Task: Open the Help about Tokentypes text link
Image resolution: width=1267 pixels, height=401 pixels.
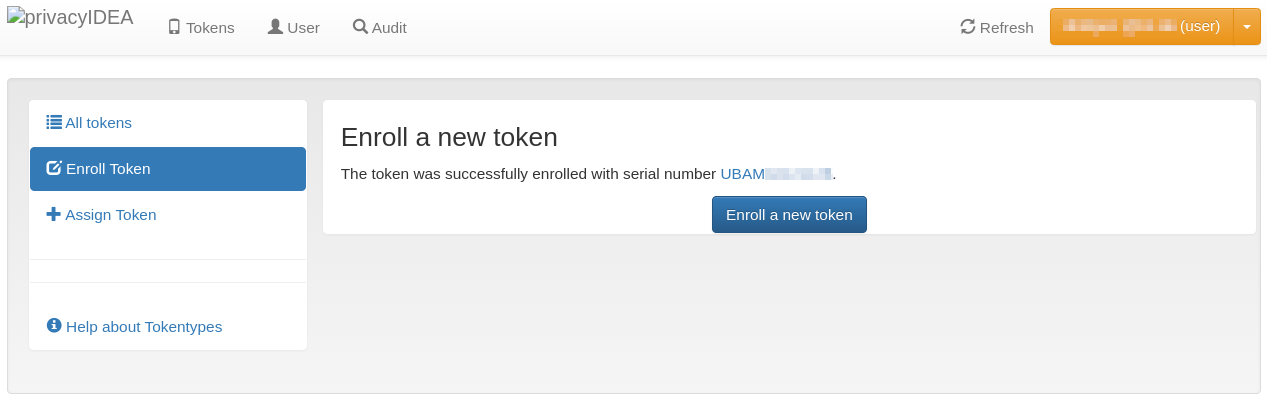Action: (x=144, y=327)
